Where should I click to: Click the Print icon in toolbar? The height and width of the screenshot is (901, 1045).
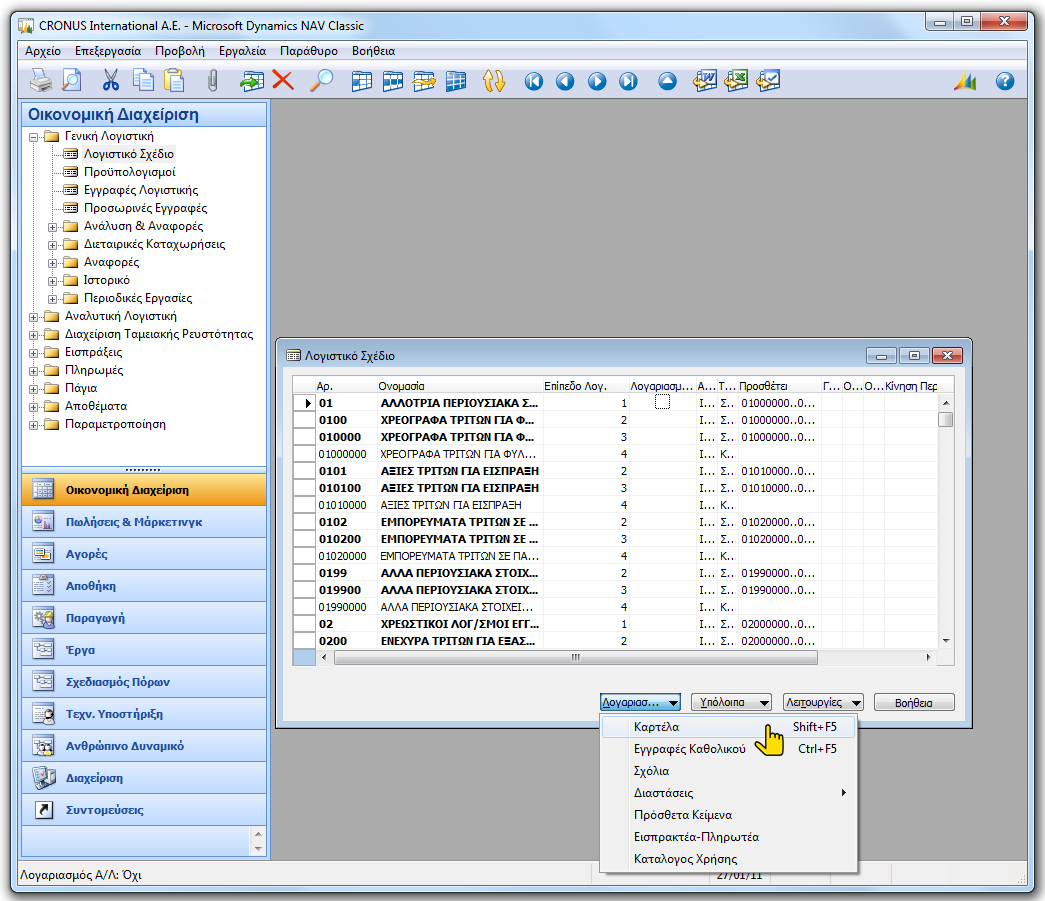click(x=41, y=81)
